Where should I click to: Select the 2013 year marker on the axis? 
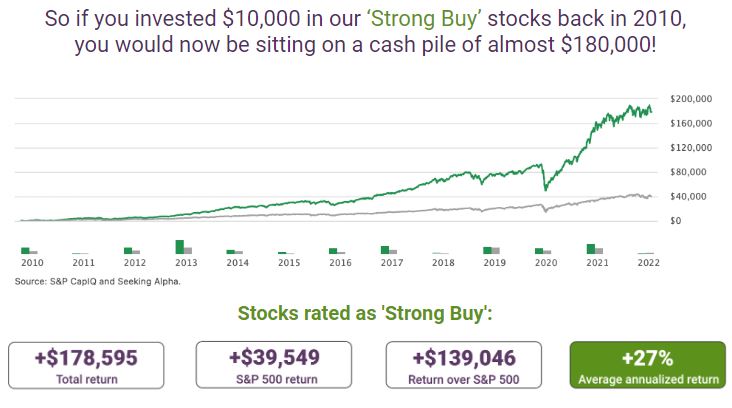pos(185,262)
